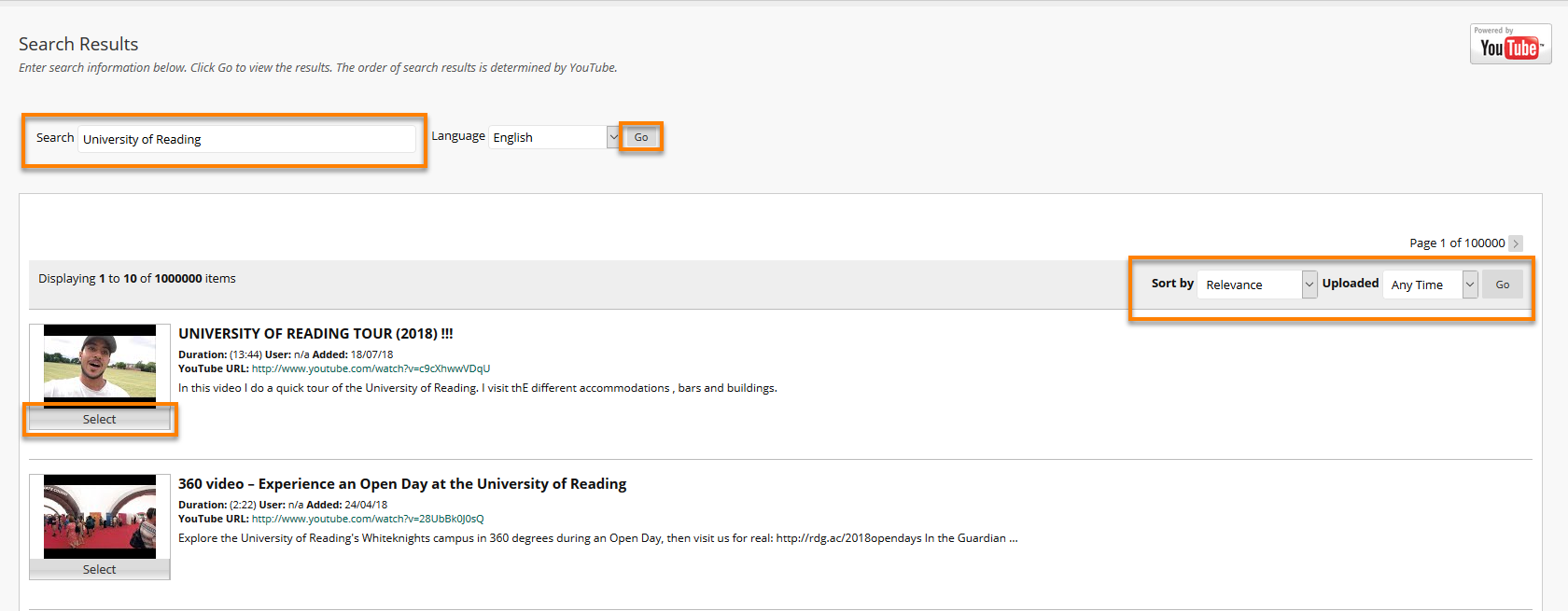Click the '(2:22)' duration value

click(x=243, y=505)
